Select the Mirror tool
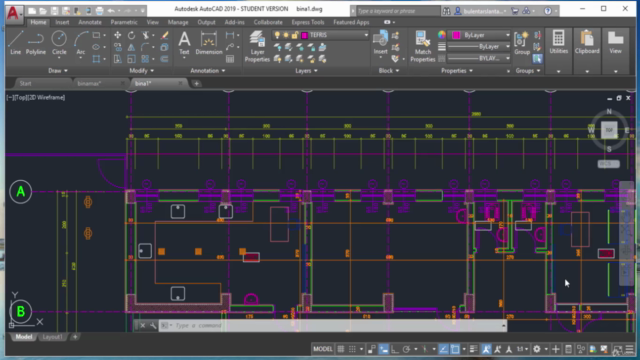The image size is (640, 360). (131, 47)
